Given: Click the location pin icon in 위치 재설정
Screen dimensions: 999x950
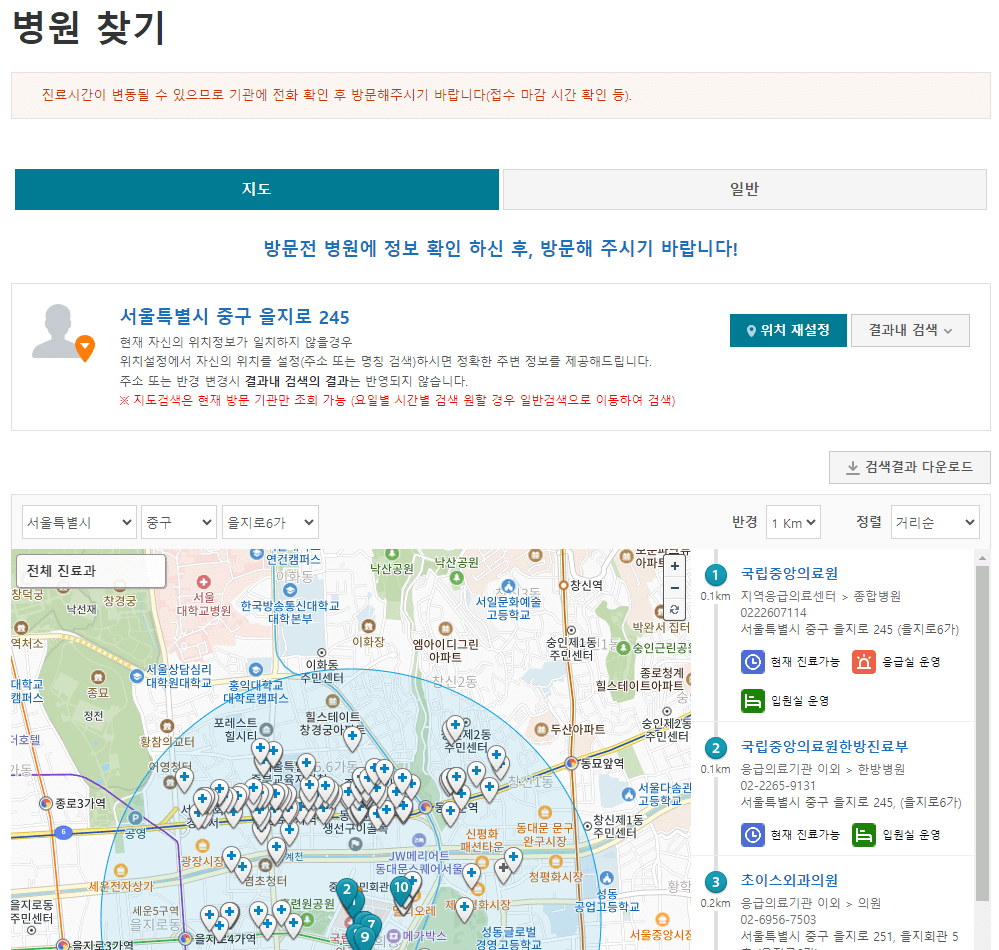Looking at the screenshot, I should pyautogui.click(x=751, y=331).
